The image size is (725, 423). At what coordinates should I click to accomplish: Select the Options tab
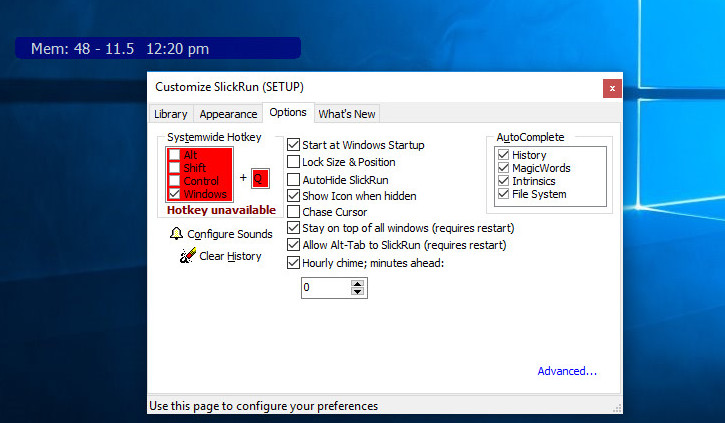click(288, 112)
